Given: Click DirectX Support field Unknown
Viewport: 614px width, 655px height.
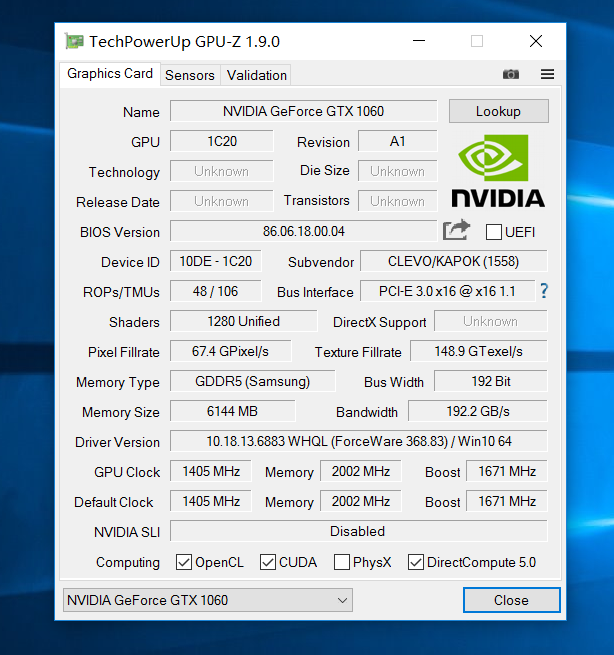Looking at the screenshot, I should pos(491,321).
